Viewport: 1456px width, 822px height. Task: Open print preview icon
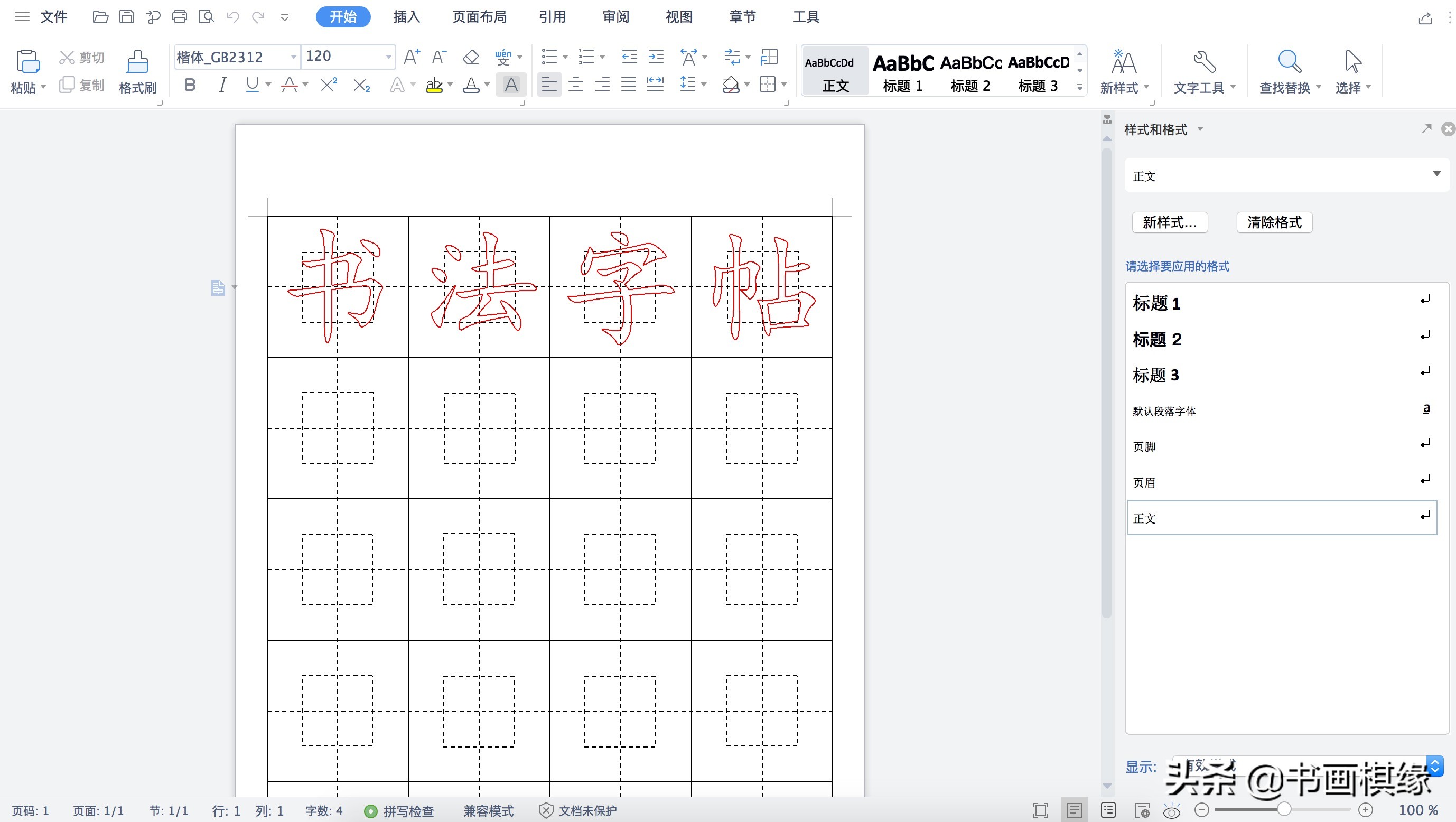(207, 17)
